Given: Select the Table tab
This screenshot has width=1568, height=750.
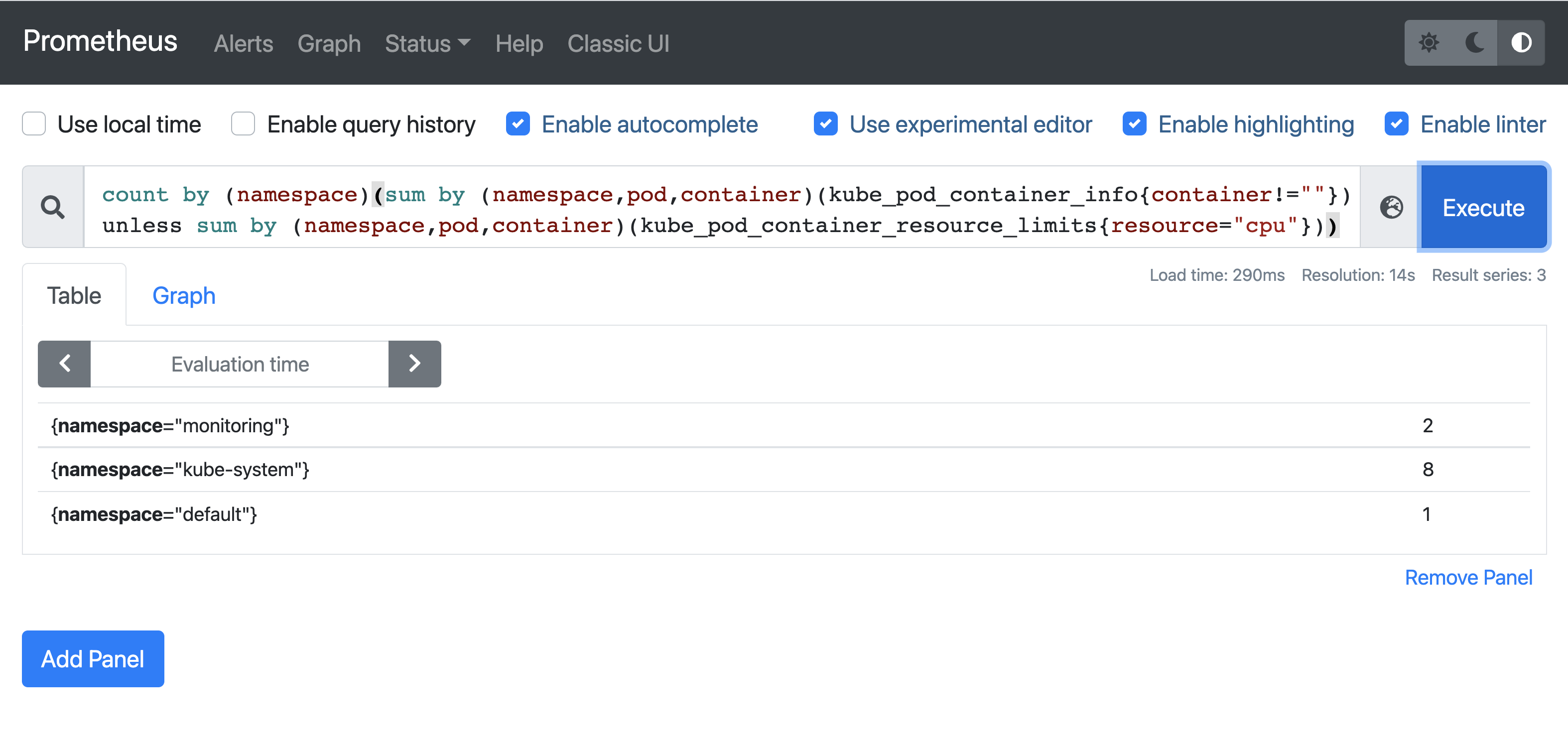Looking at the screenshot, I should pyautogui.click(x=74, y=295).
